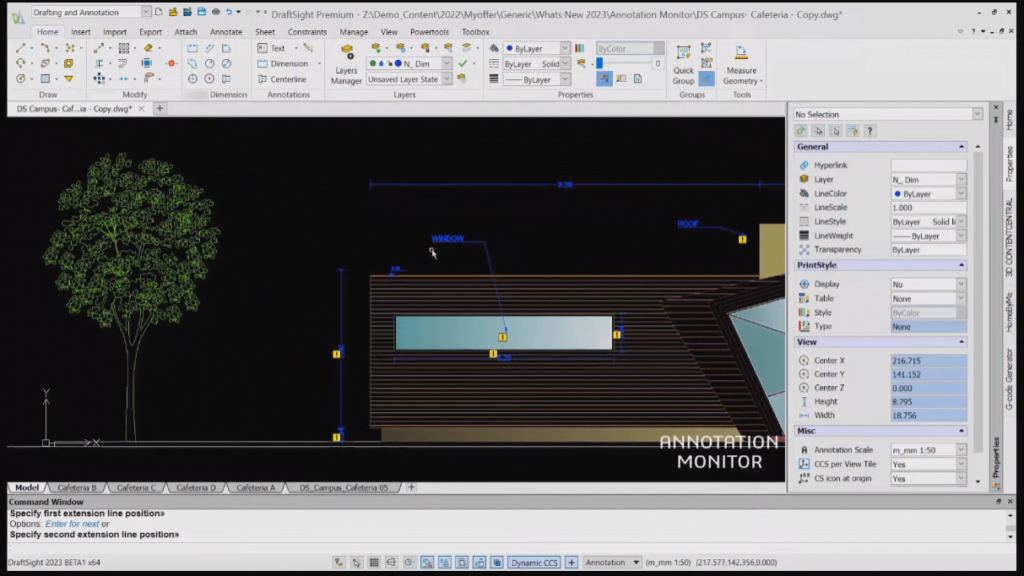This screenshot has width=1024, height=576.
Task: Expand the Unsaved Layer State list
Action: point(446,80)
